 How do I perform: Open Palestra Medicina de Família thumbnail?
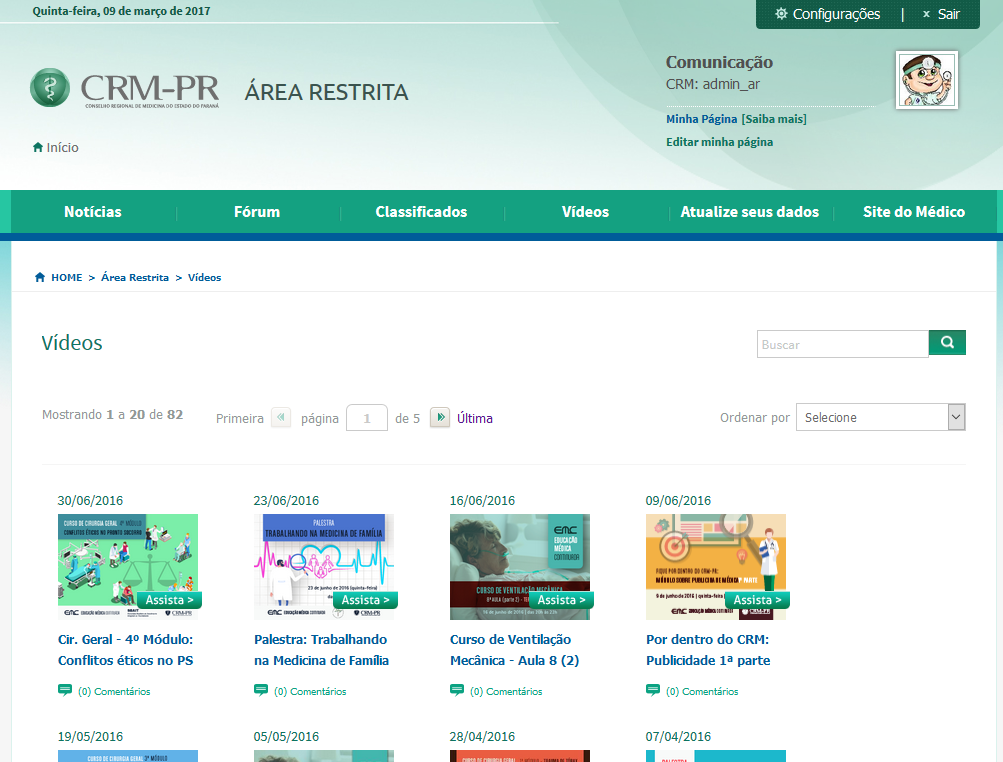tap(324, 567)
